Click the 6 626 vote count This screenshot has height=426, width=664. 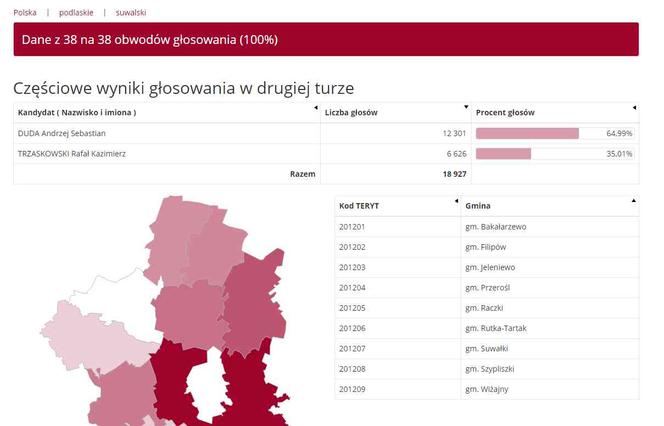(x=456, y=154)
